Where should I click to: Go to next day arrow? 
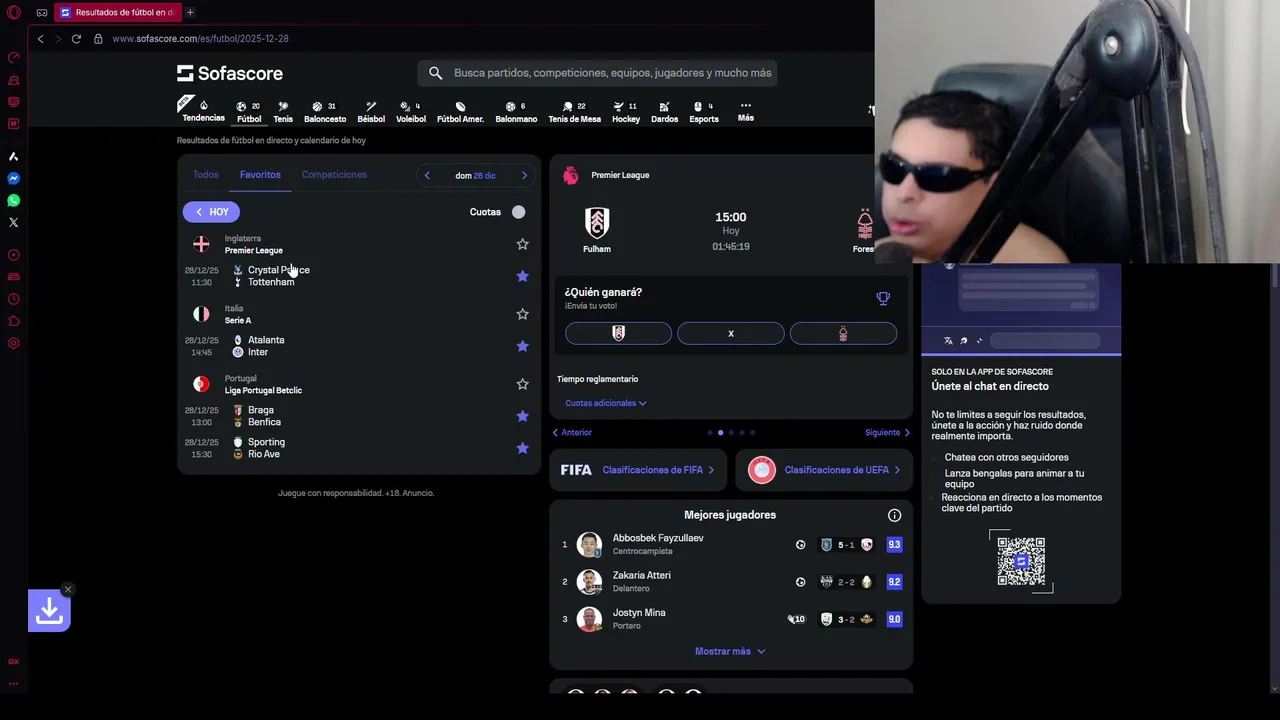524,176
